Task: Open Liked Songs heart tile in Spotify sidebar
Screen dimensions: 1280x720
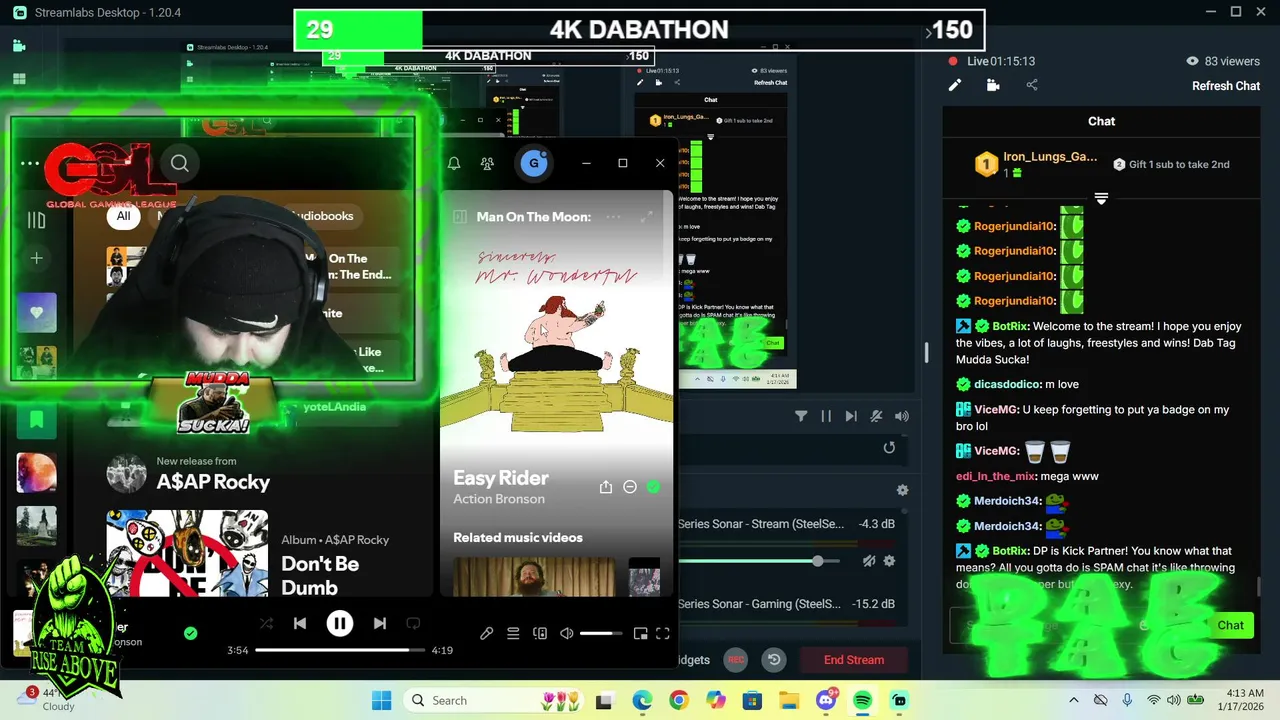Action: [36, 313]
